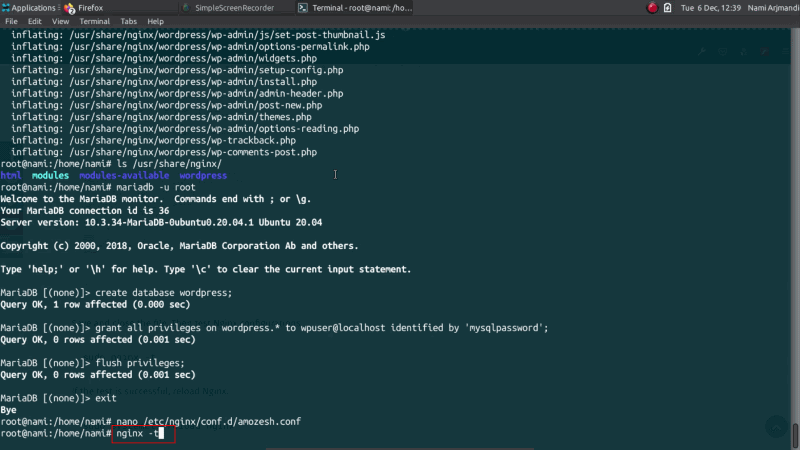Click the 'setup-config.php' inflating line
Image resolution: width=800 pixels, height=450 pixels.
[x=177, y=70]
